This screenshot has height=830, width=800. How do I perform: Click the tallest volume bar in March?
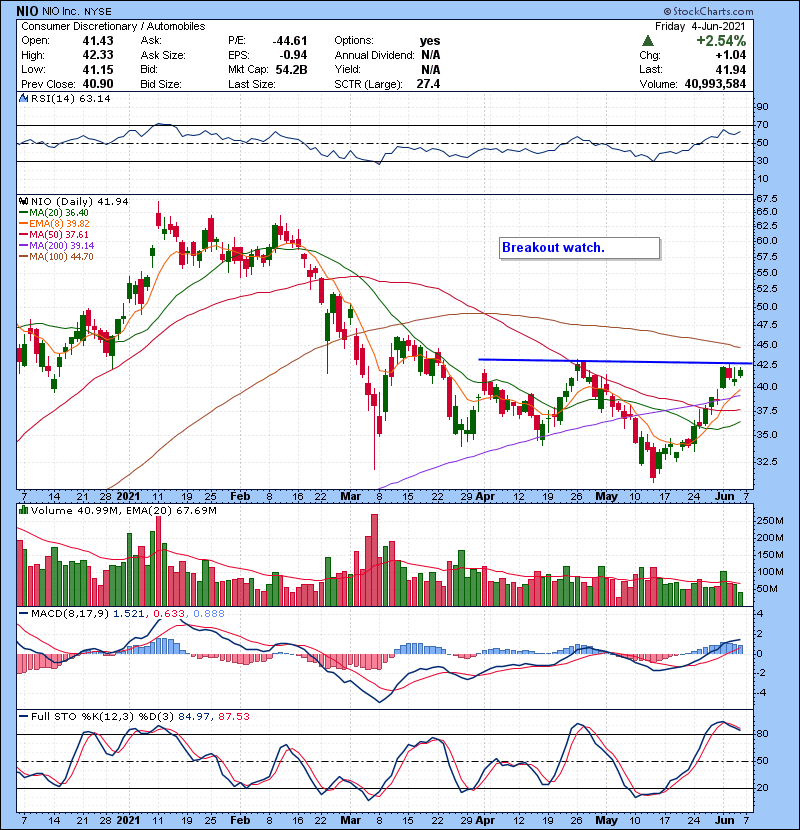[x=375, y=560]
